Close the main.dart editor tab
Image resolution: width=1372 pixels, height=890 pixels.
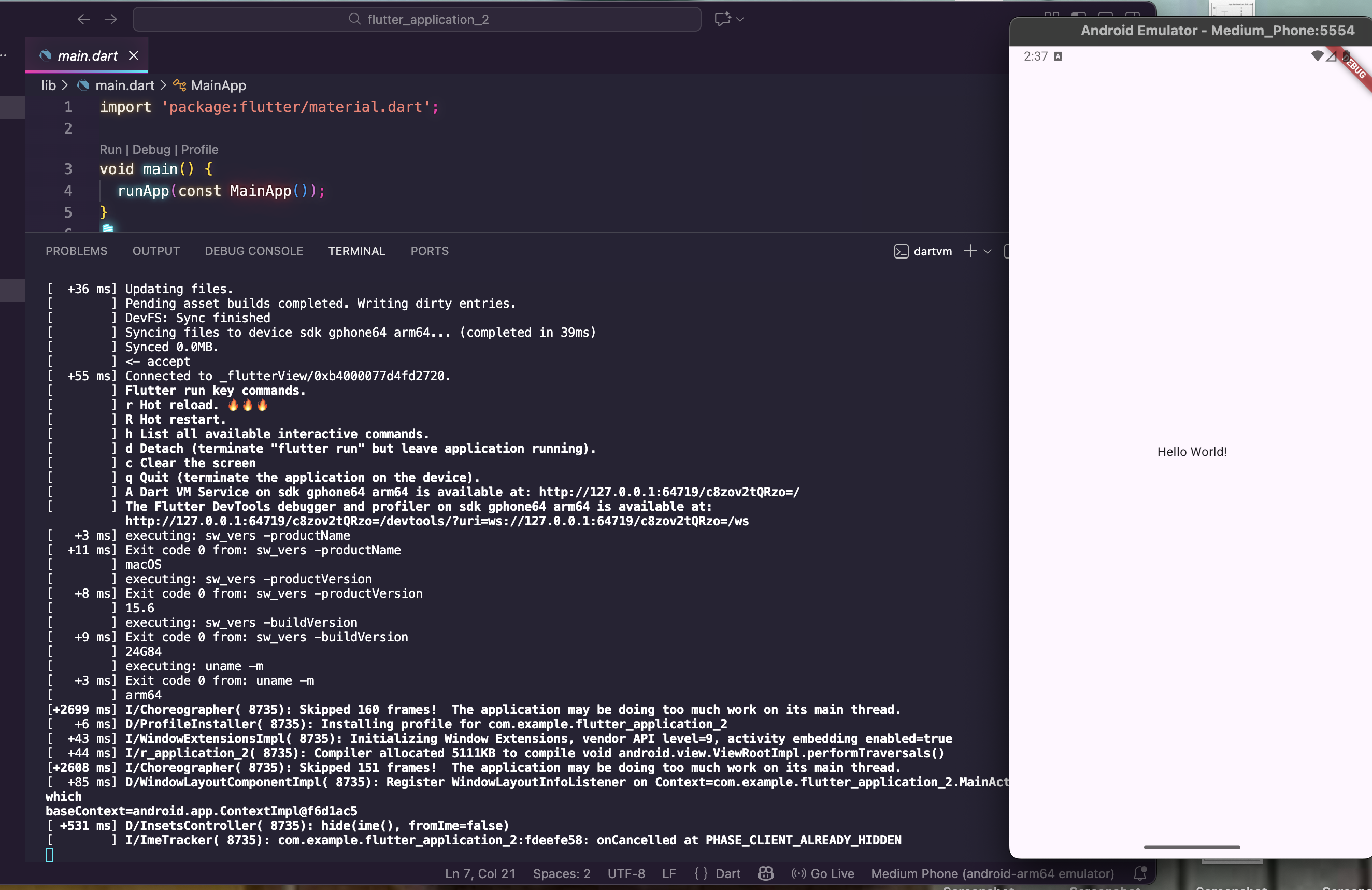click(x=134, y=55)
